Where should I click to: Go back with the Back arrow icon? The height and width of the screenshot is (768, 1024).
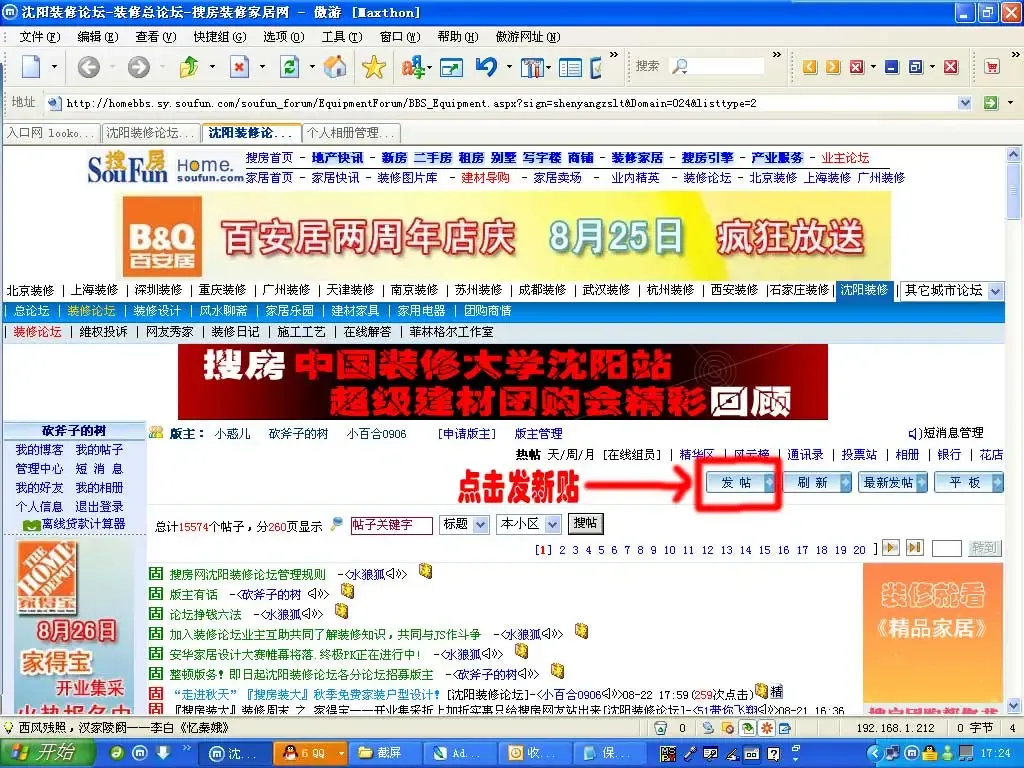click(89, 67)
